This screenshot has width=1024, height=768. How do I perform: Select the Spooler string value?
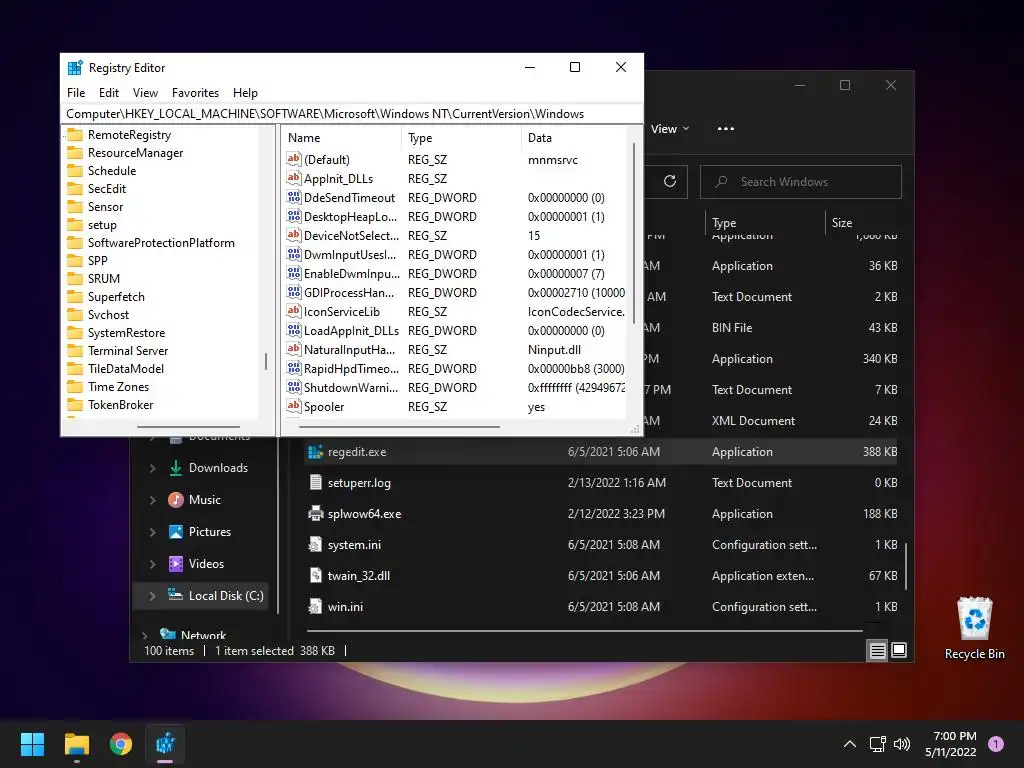(324, 407)
